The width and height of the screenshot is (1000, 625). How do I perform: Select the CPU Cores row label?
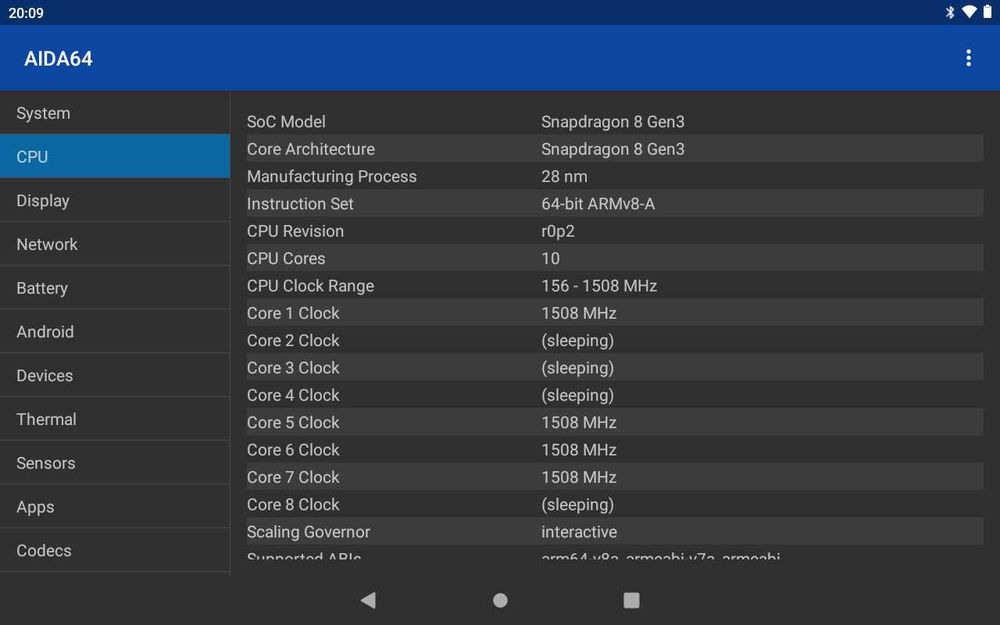(x=286, y=259)
